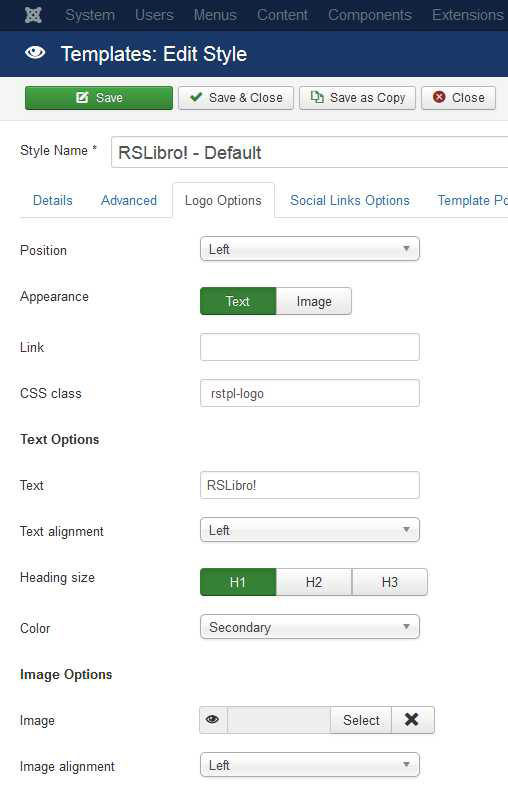Open the Text alignment dropdown
508x806 pixels.
tap(310, 530)
